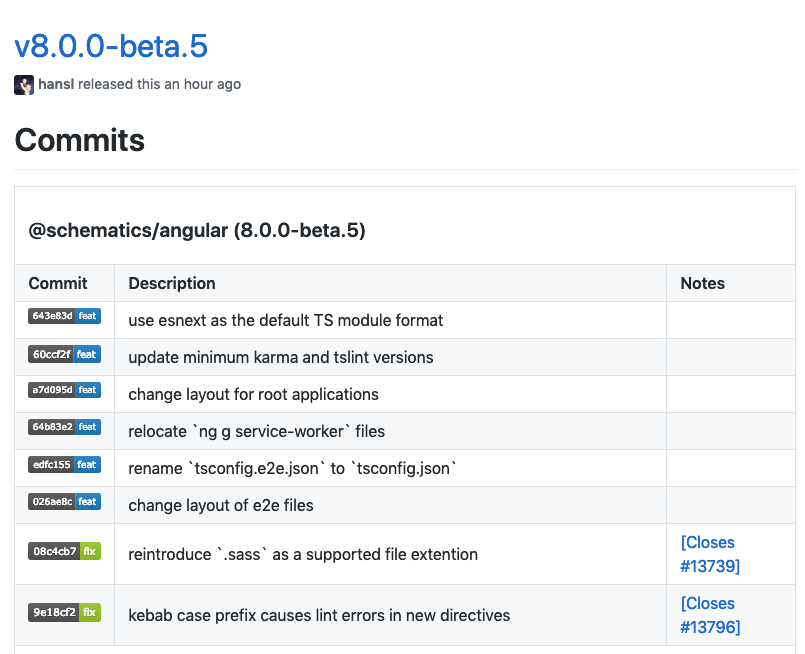The image size is (805, 654).
Task: Click commit badge 64b83e2 feat
Action: click(x=64, y=427)
